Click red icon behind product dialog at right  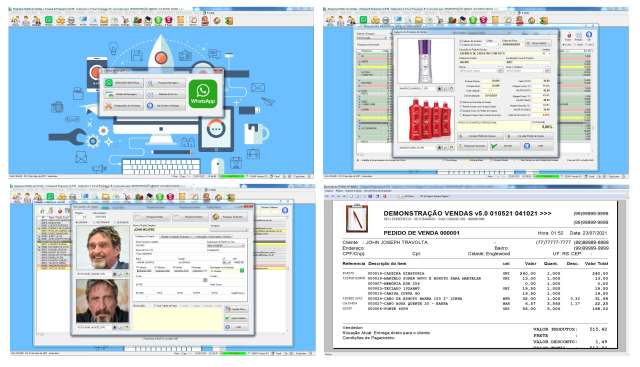[569, 36]
